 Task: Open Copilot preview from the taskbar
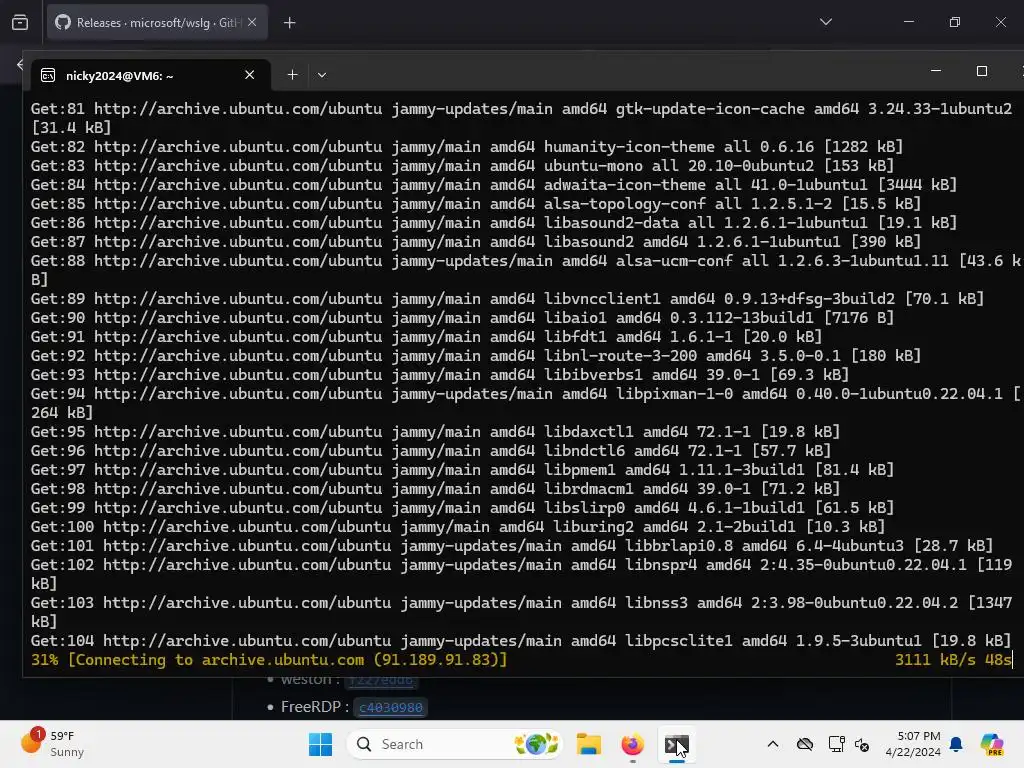pyautogui.click(x=992, y=744)
